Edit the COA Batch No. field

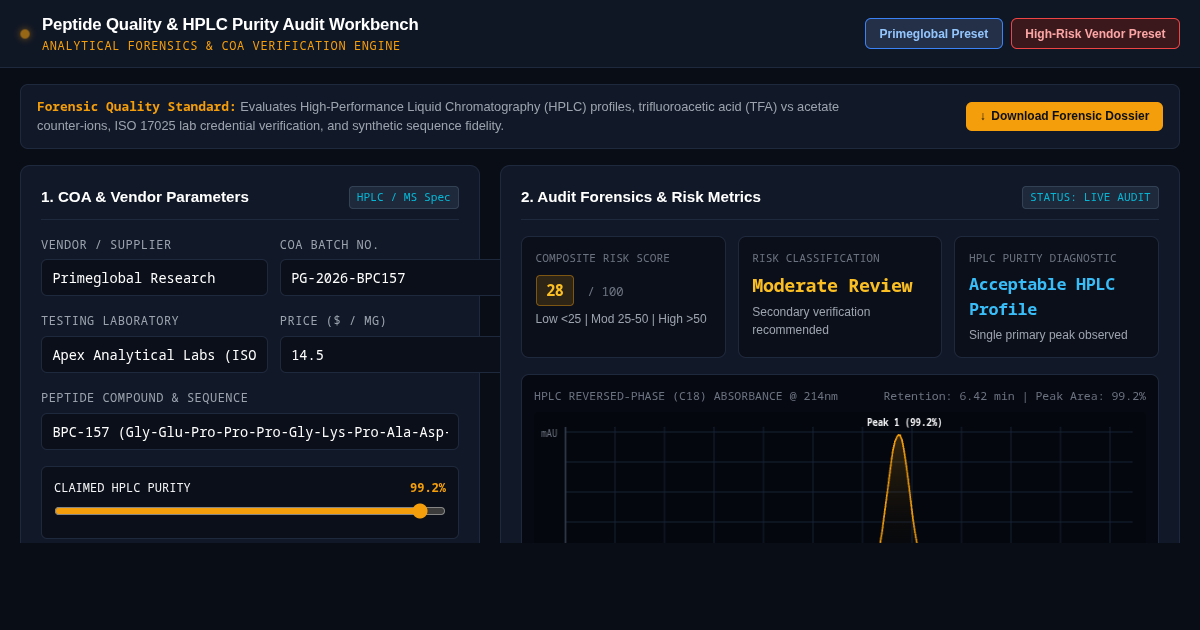390,278
